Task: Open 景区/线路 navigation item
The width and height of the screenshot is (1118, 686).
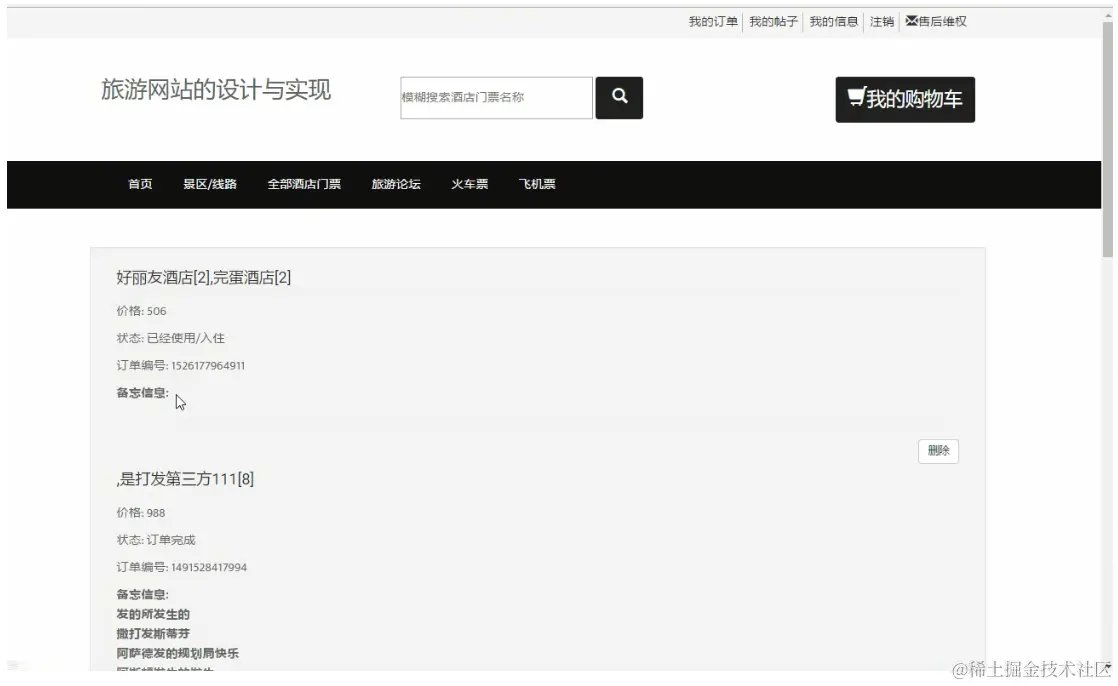Action: [x=210, y=184]
